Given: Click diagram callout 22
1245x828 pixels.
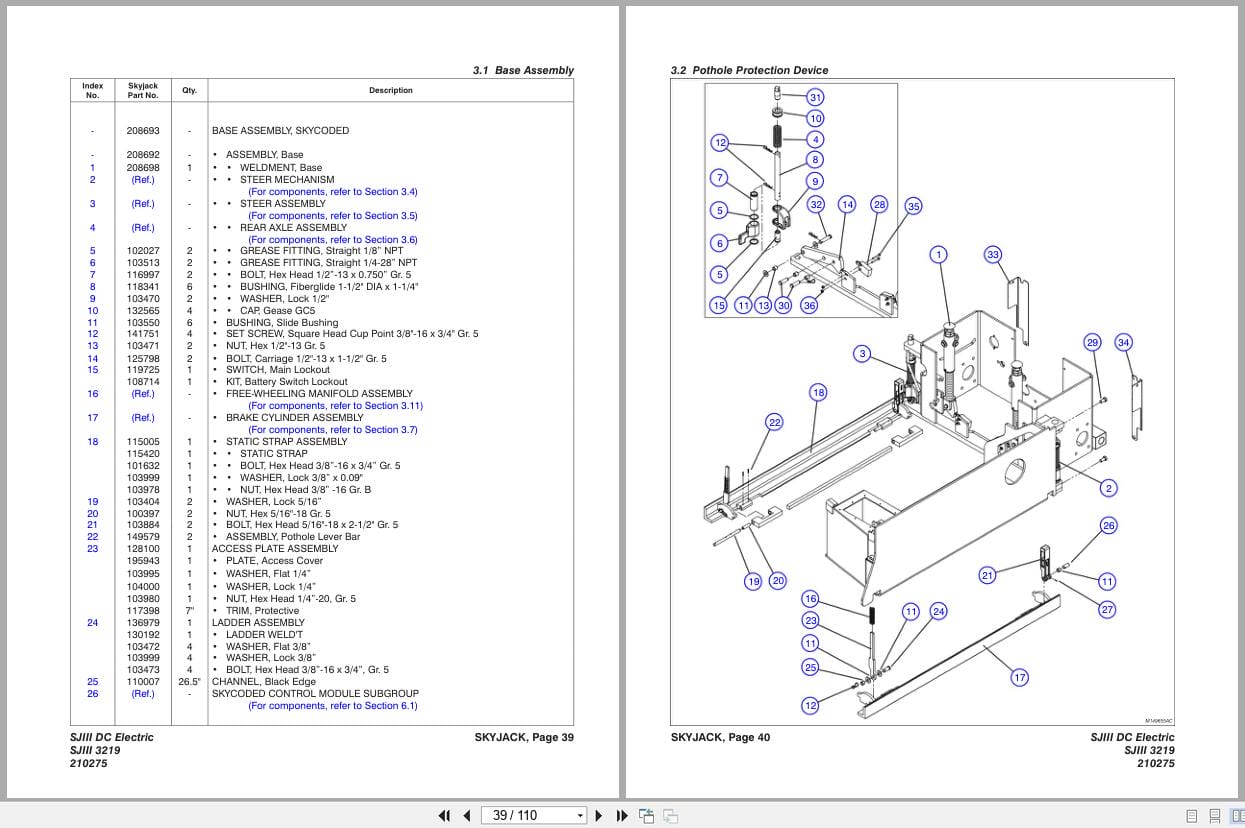Looking at the screenshot, I should 774,423.
